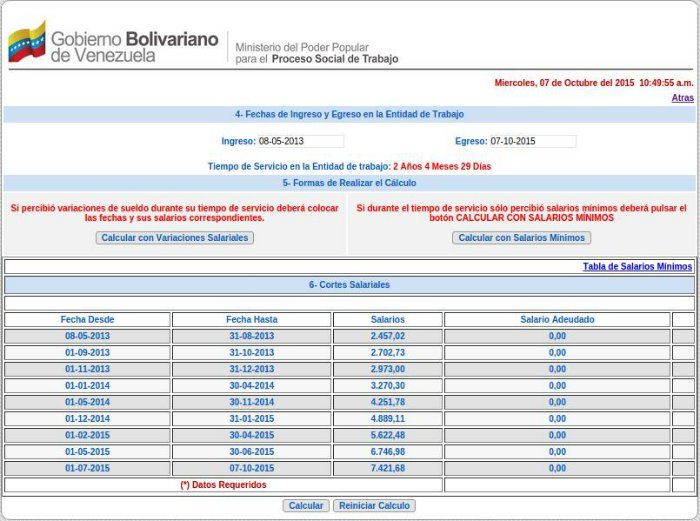Click Salario Adeudado 0,00 in 08-05-2013 row
Image resolution: width=700 pixels, height=521 pixels.
pyautogui.click(x=557, y=336)
